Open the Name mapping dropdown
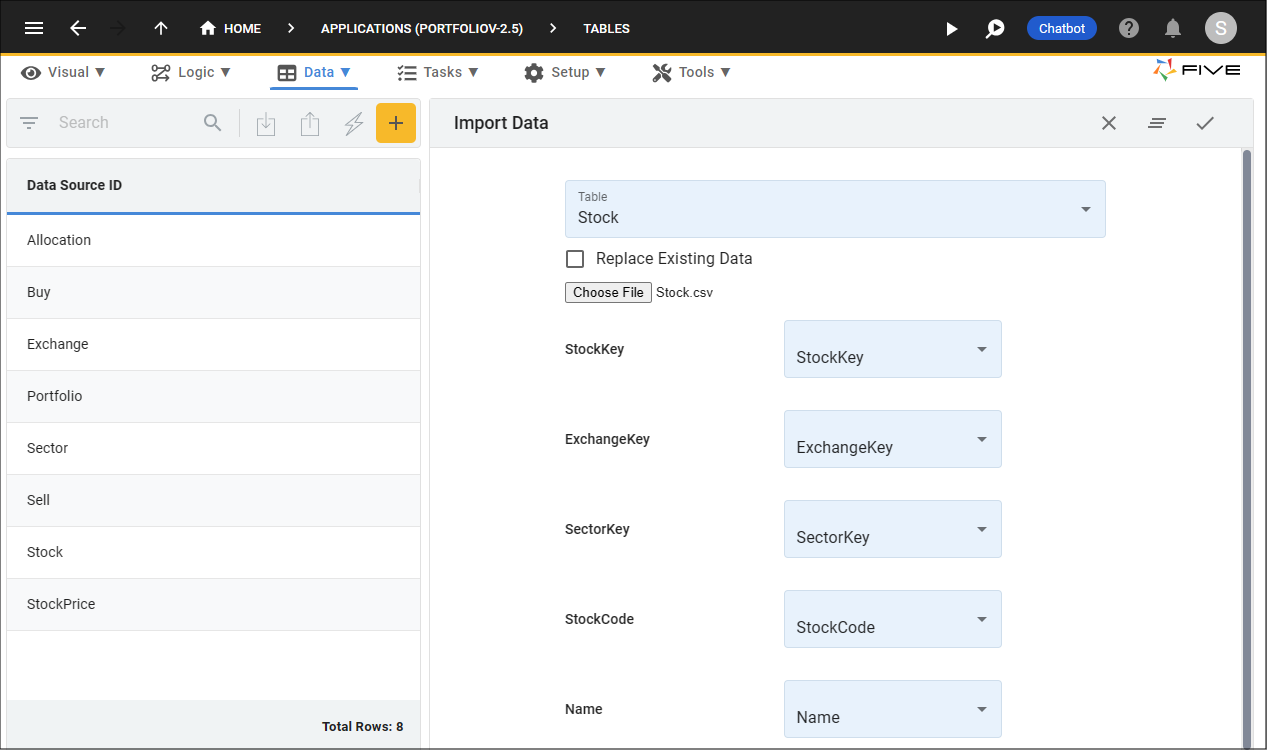This screenshot has height=750, width=1267. [x=893, y=709]
